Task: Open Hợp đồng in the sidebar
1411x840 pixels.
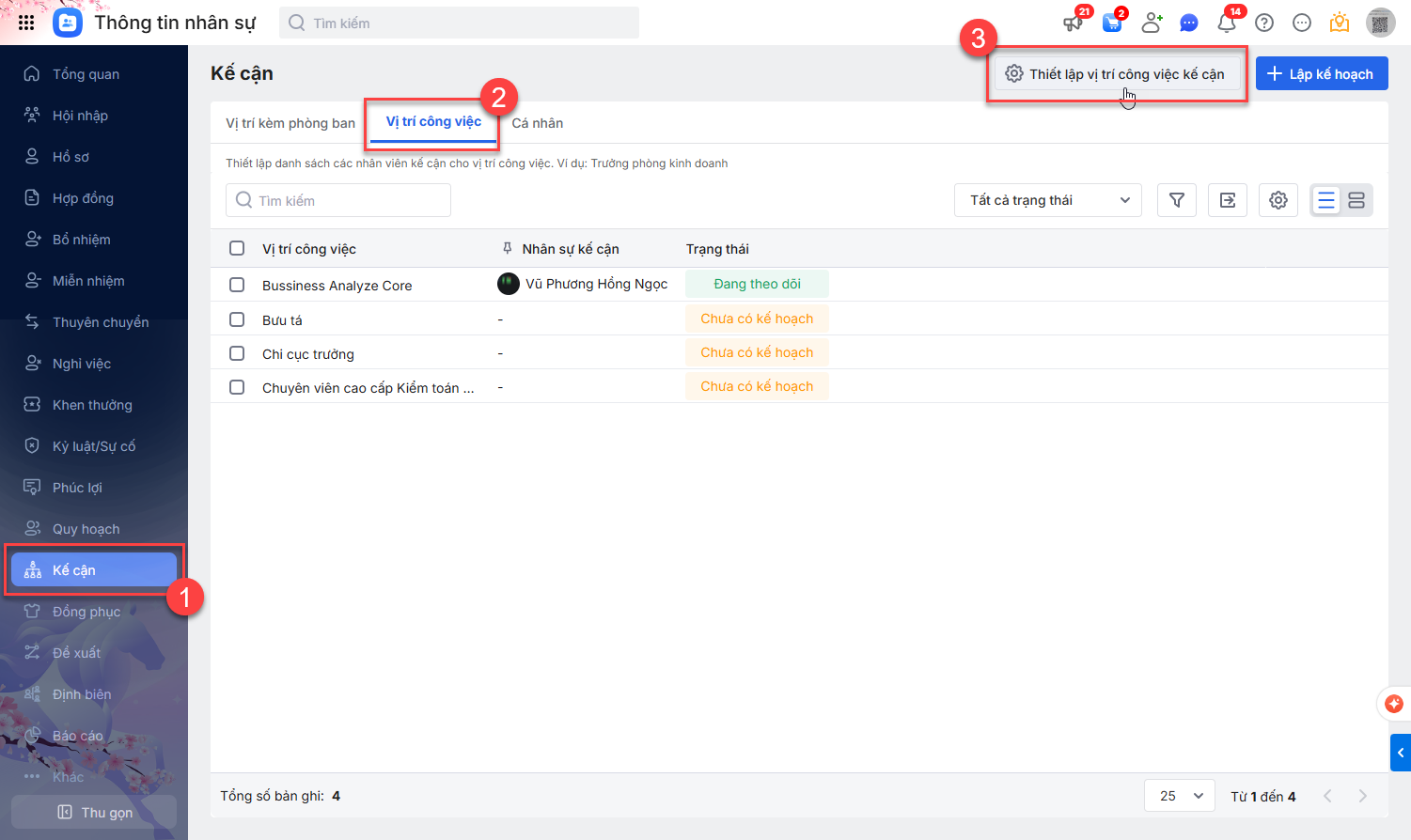Action: click(x=94, y=198)
